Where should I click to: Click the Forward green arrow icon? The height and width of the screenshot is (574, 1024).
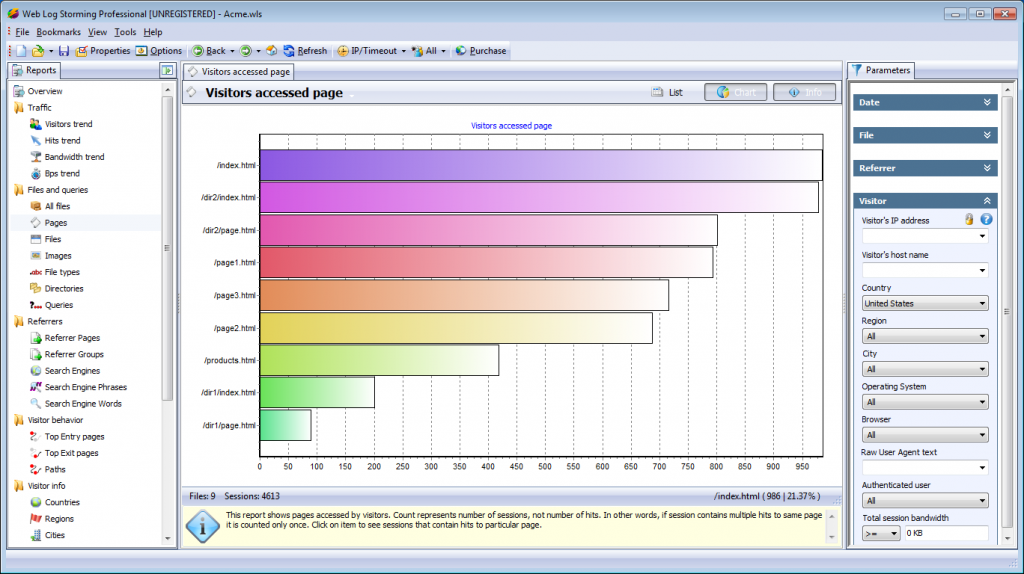coord(245,51)
